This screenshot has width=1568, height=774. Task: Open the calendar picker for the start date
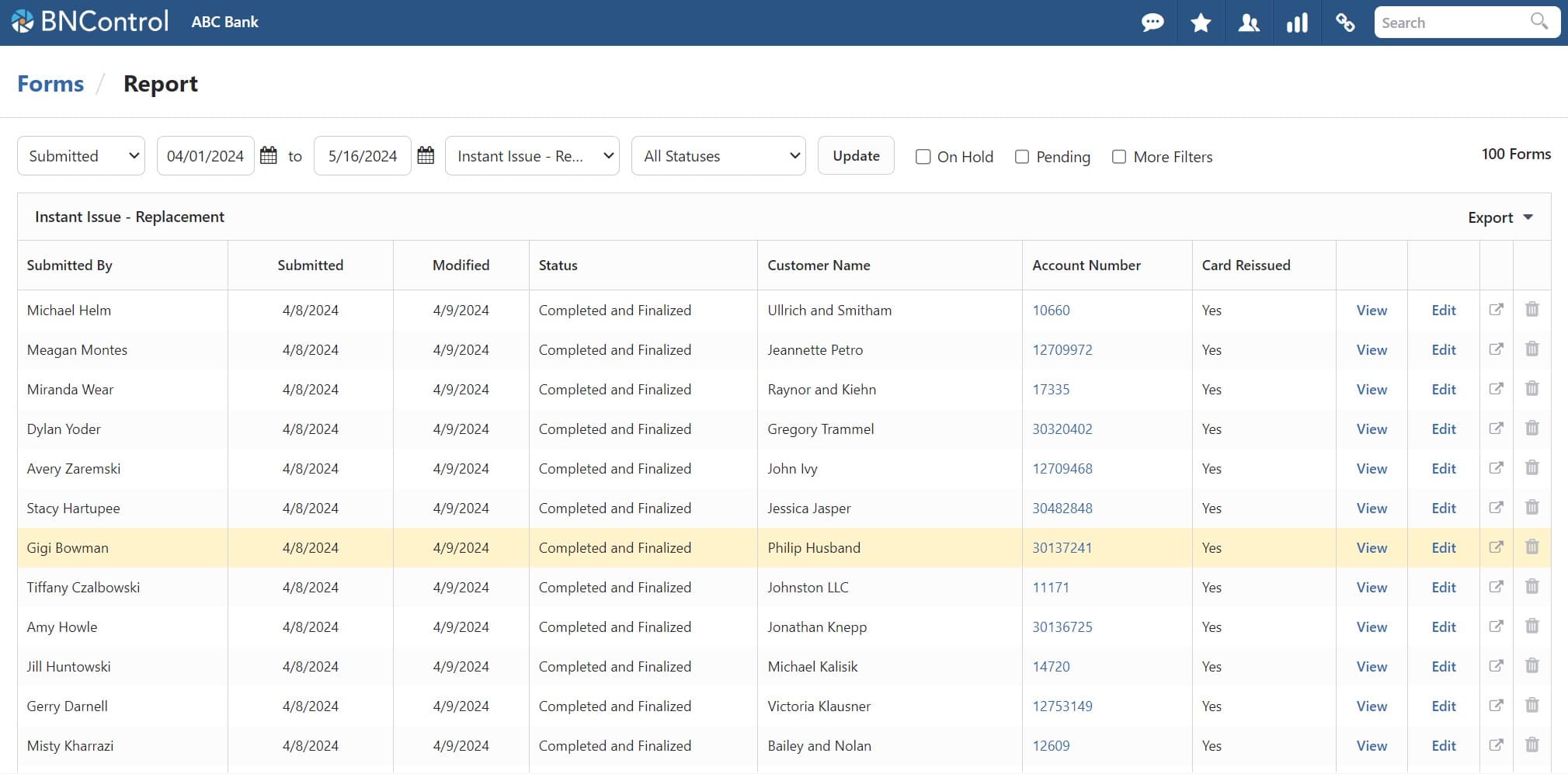tap(268, 155)
